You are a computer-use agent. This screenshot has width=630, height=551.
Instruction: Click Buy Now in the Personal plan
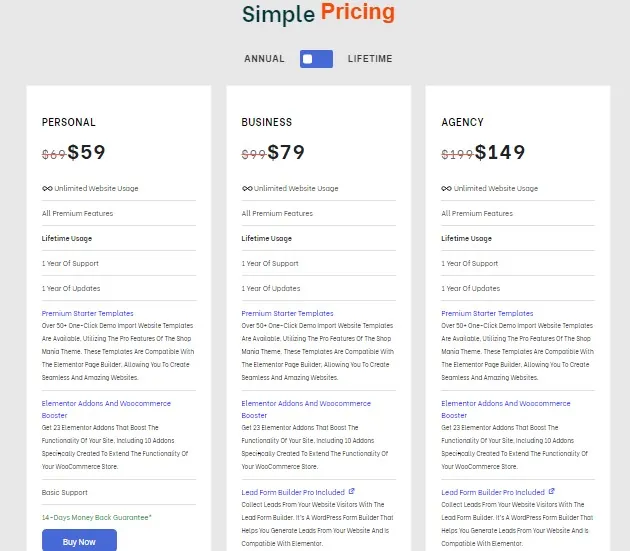[79, 541]
